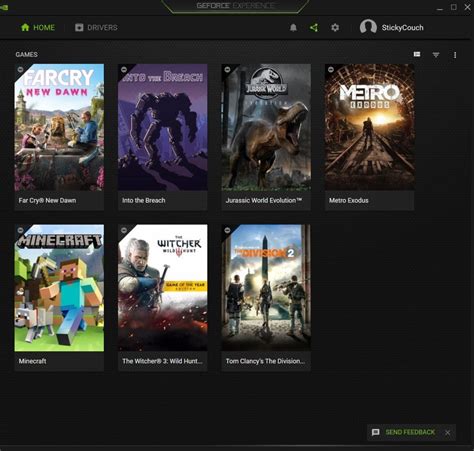The height and width of the screenshot is (451, 474).
Task: Minimize the GeForce Experience window
Action: [x=440, y=8]
